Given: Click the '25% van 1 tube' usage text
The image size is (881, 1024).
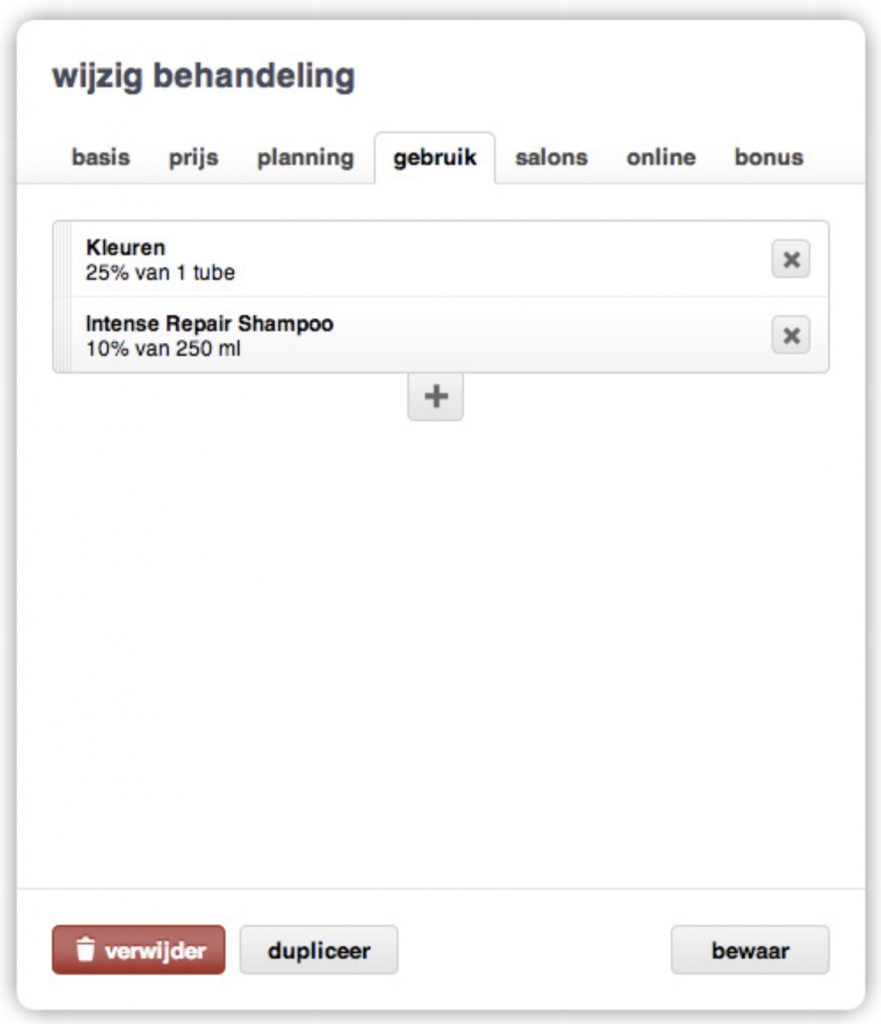Looking at the screenshot, I should click(x=160, y=273).
